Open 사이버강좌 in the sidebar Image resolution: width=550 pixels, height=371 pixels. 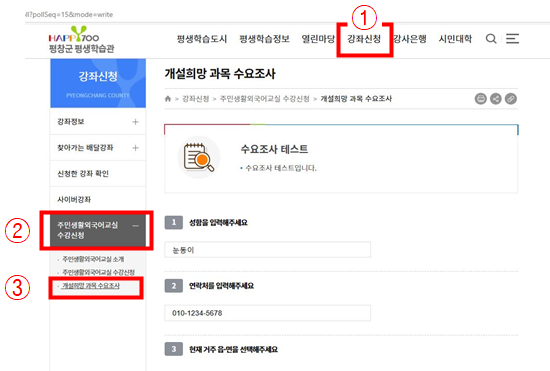pyautogui.click(x=98, y=200)
